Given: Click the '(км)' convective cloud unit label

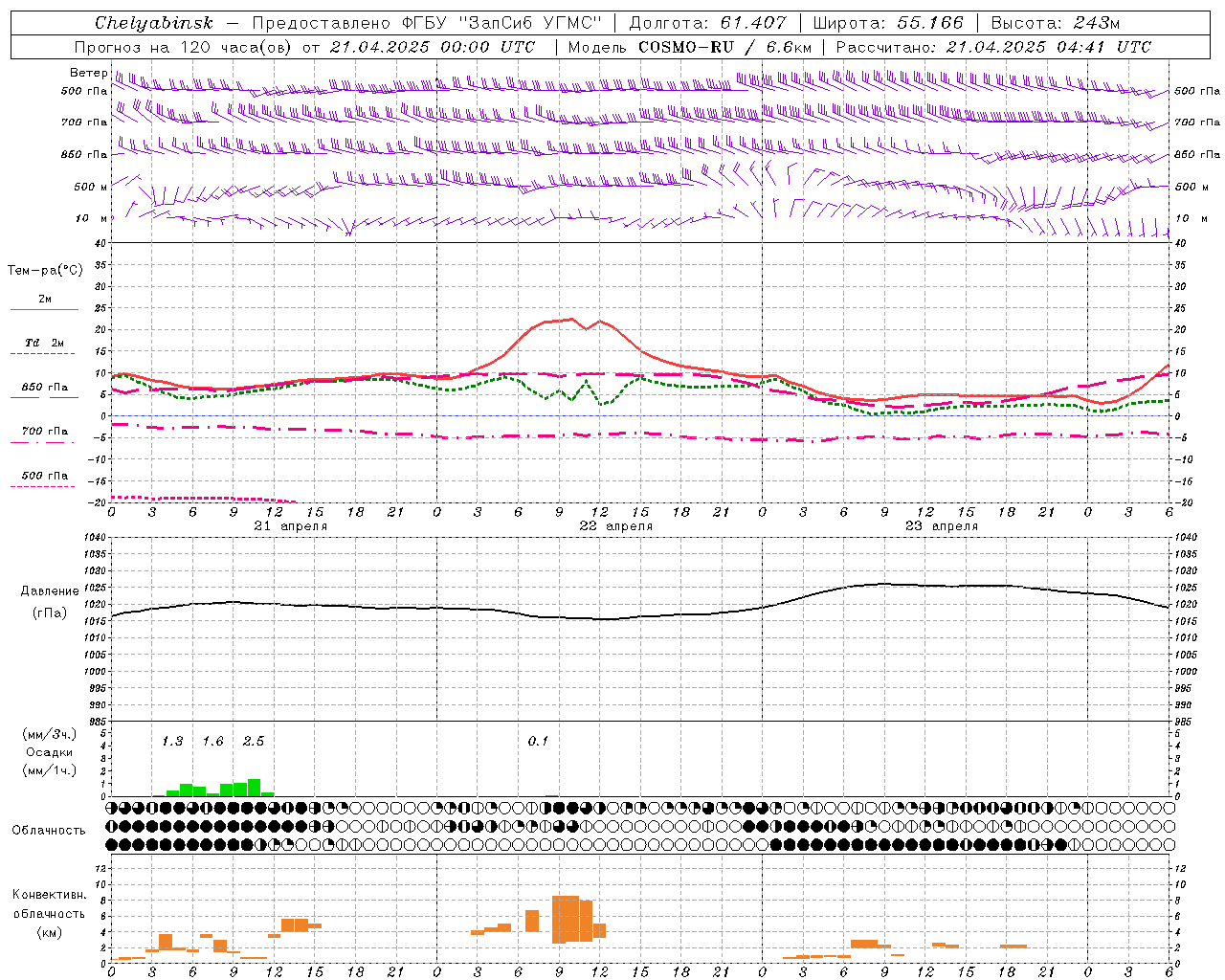Looking at the screenshot, I should [x=49, y=931].
